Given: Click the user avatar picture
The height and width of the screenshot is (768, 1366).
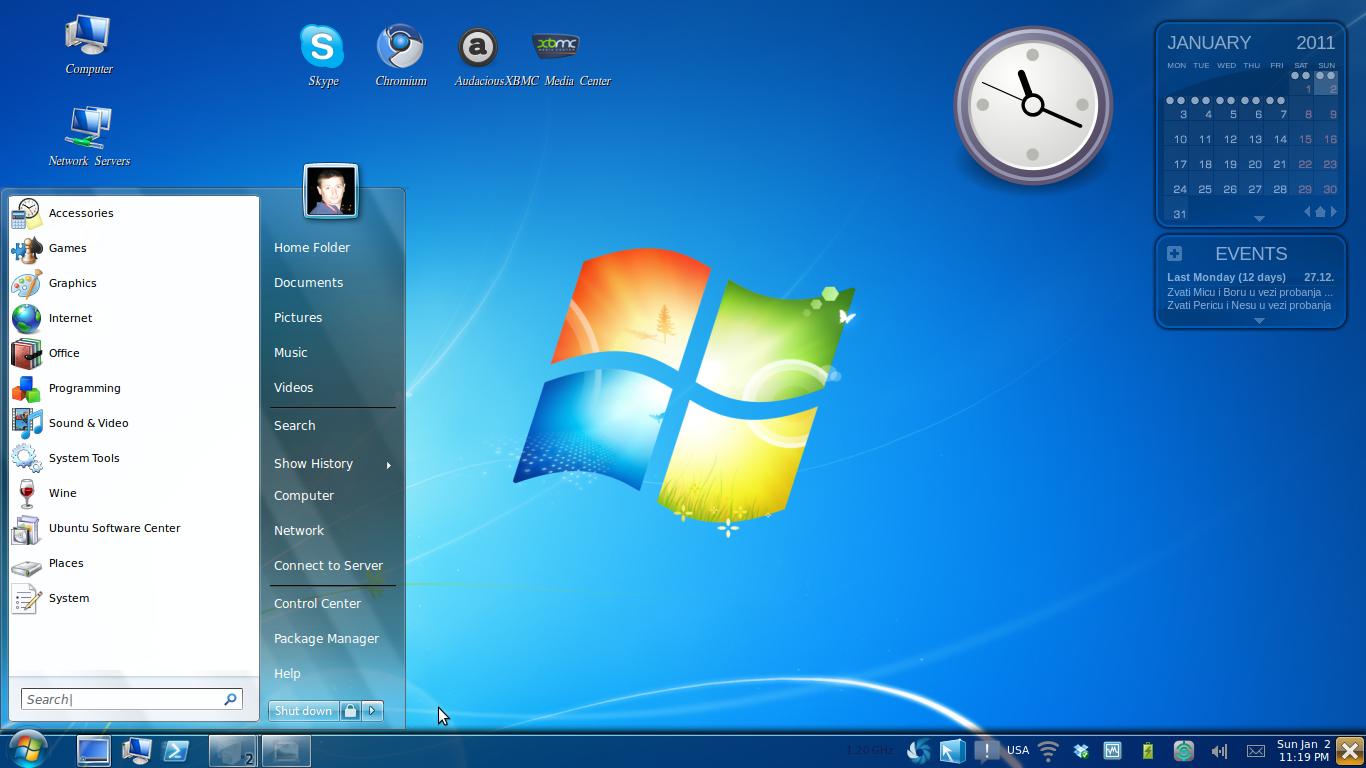Looking at the screenshot, I should (x=331, y=191).
